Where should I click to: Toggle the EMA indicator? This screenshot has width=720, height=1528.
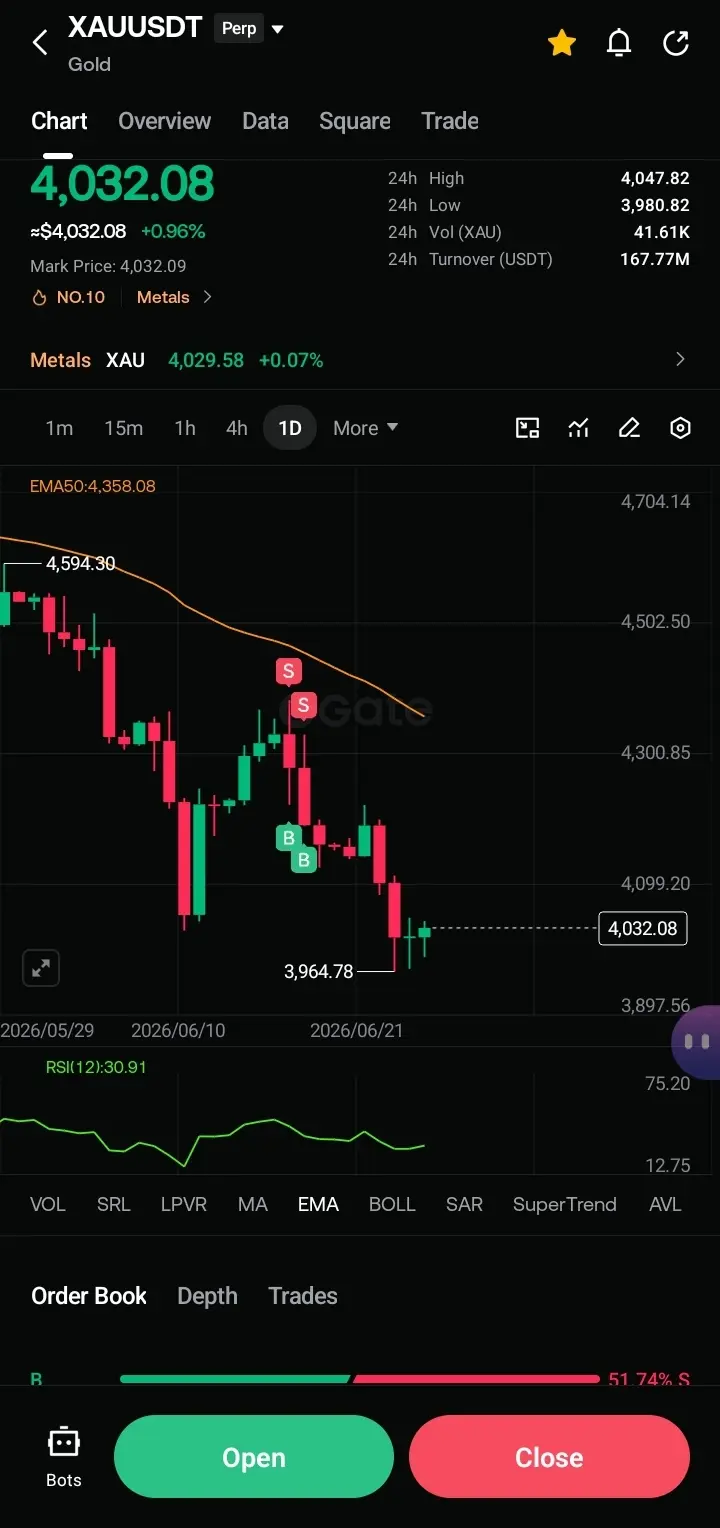[318, 1204]
